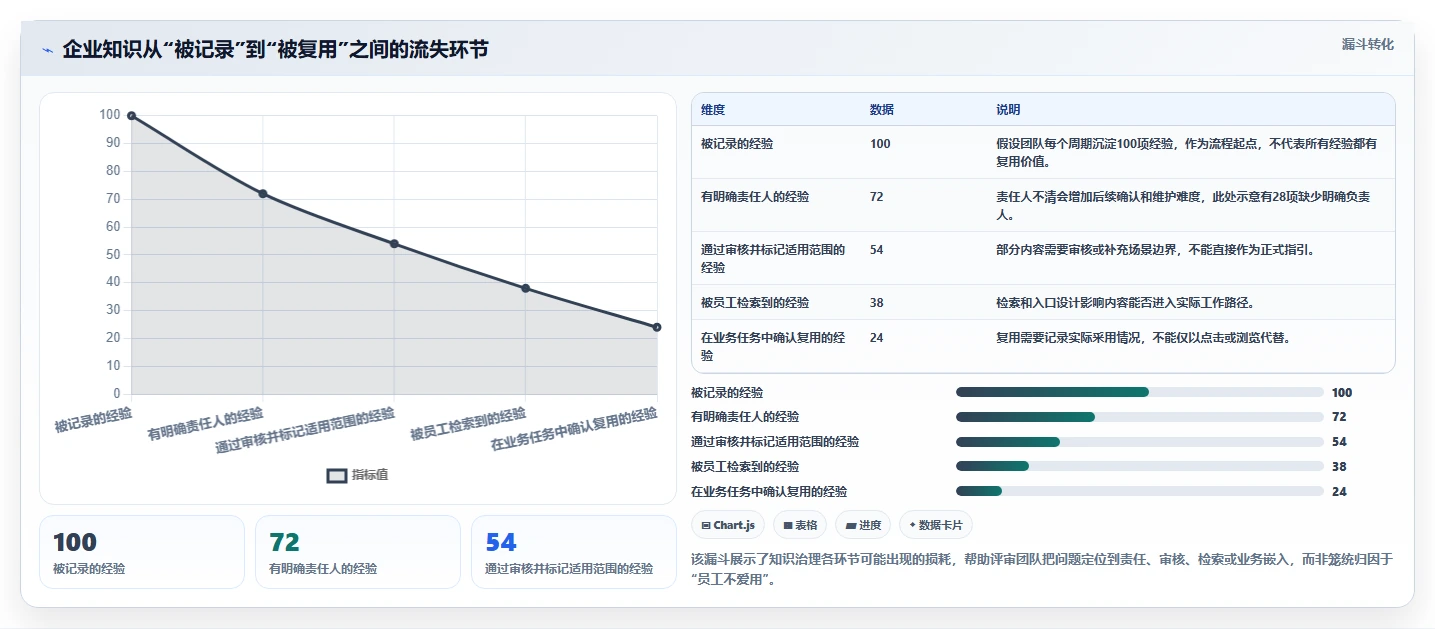Click progress value 100 beside first bar
The width and height of the screenshot is (1435, 629).
[1342, 392]
